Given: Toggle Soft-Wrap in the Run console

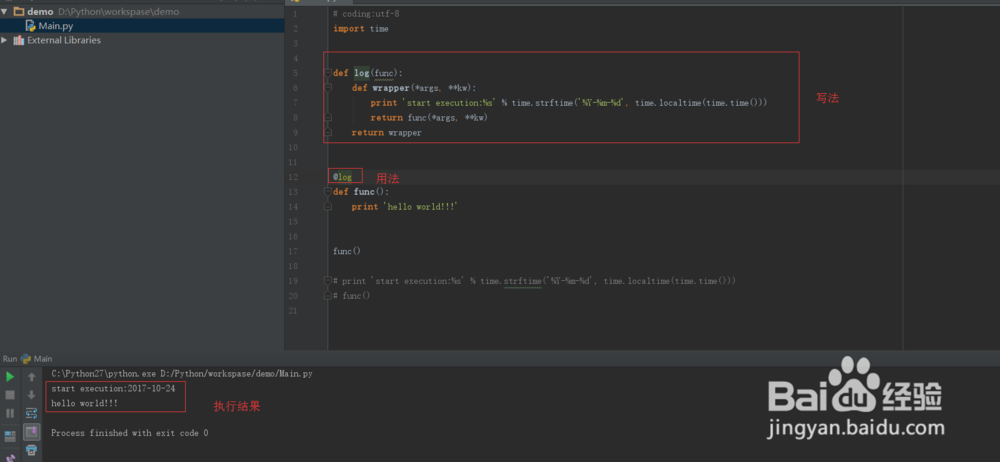Looking at the screenshot, I should click(31, 413).
